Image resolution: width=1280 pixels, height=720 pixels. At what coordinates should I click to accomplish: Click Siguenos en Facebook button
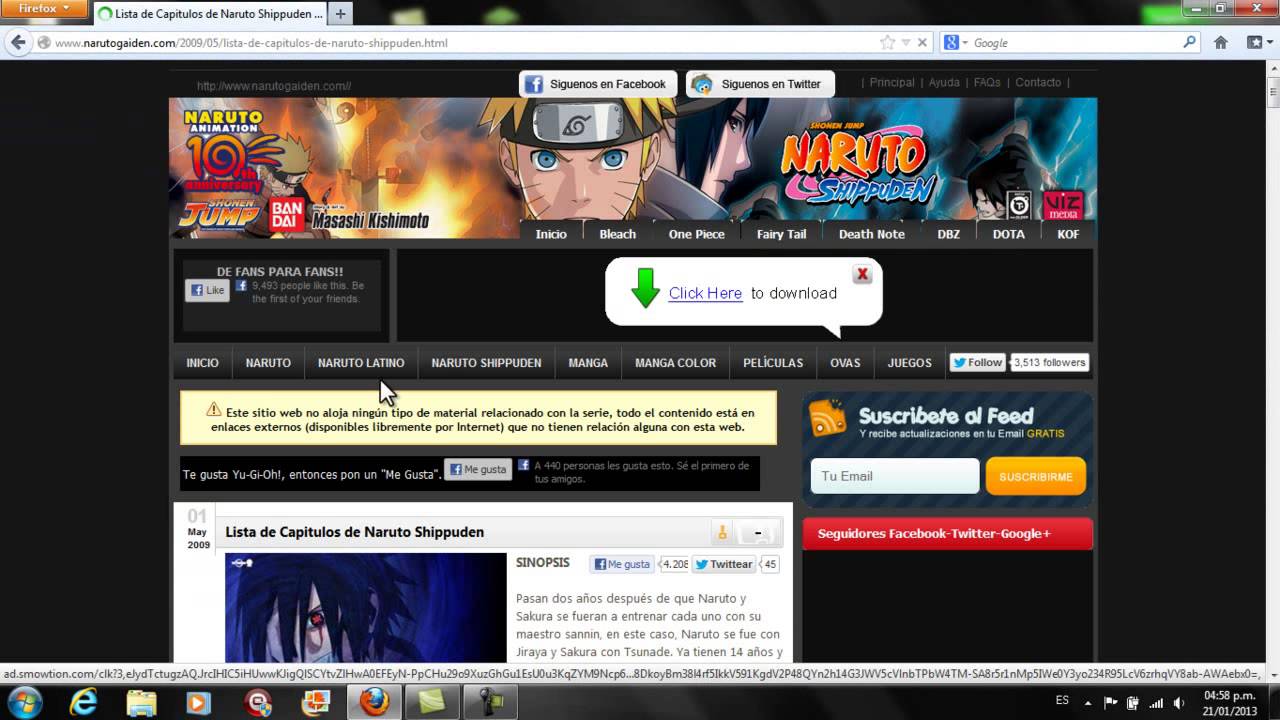pyautogui.click(x=598, y=84)
